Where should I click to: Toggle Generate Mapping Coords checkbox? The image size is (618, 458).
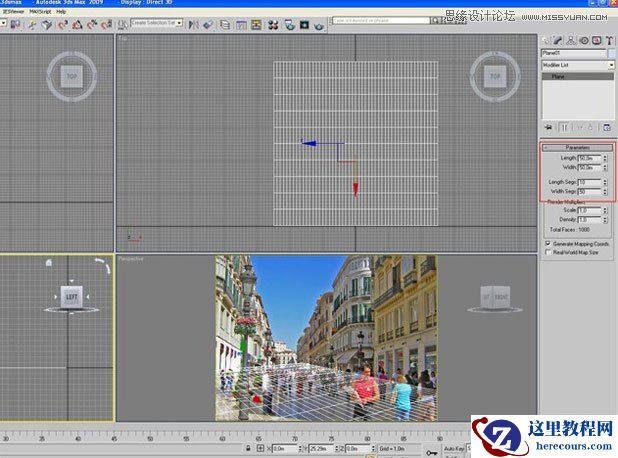(548, 244)
